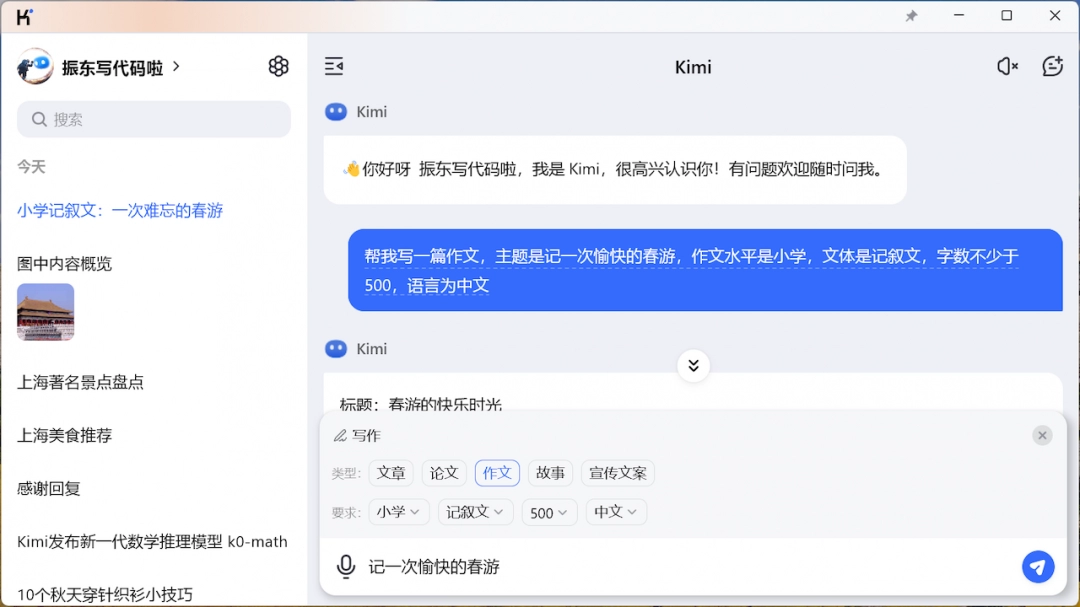
Task: Click the Kimi logo in the title bar
Action: coord(24,17)
